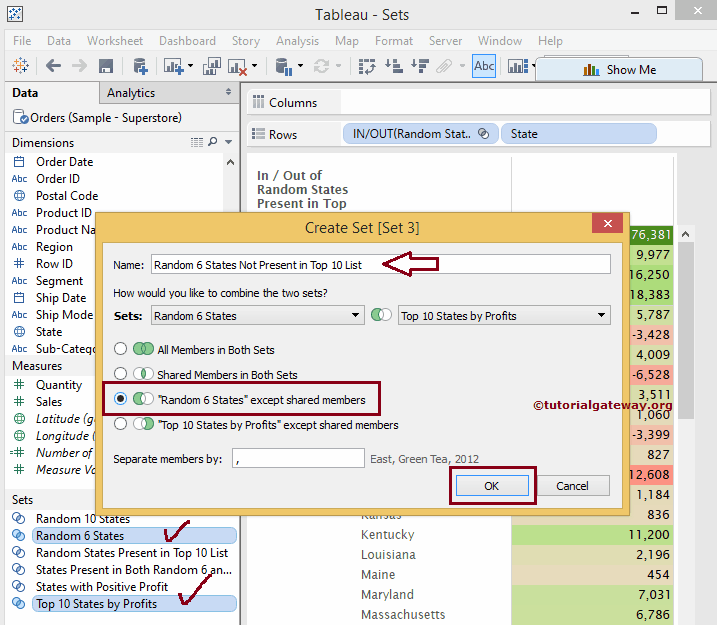Image resolution: width=717 pixels, height=625 pixels.
Task: Select 'All Members in Both Sets' option
Action: [x=121, y=350]
